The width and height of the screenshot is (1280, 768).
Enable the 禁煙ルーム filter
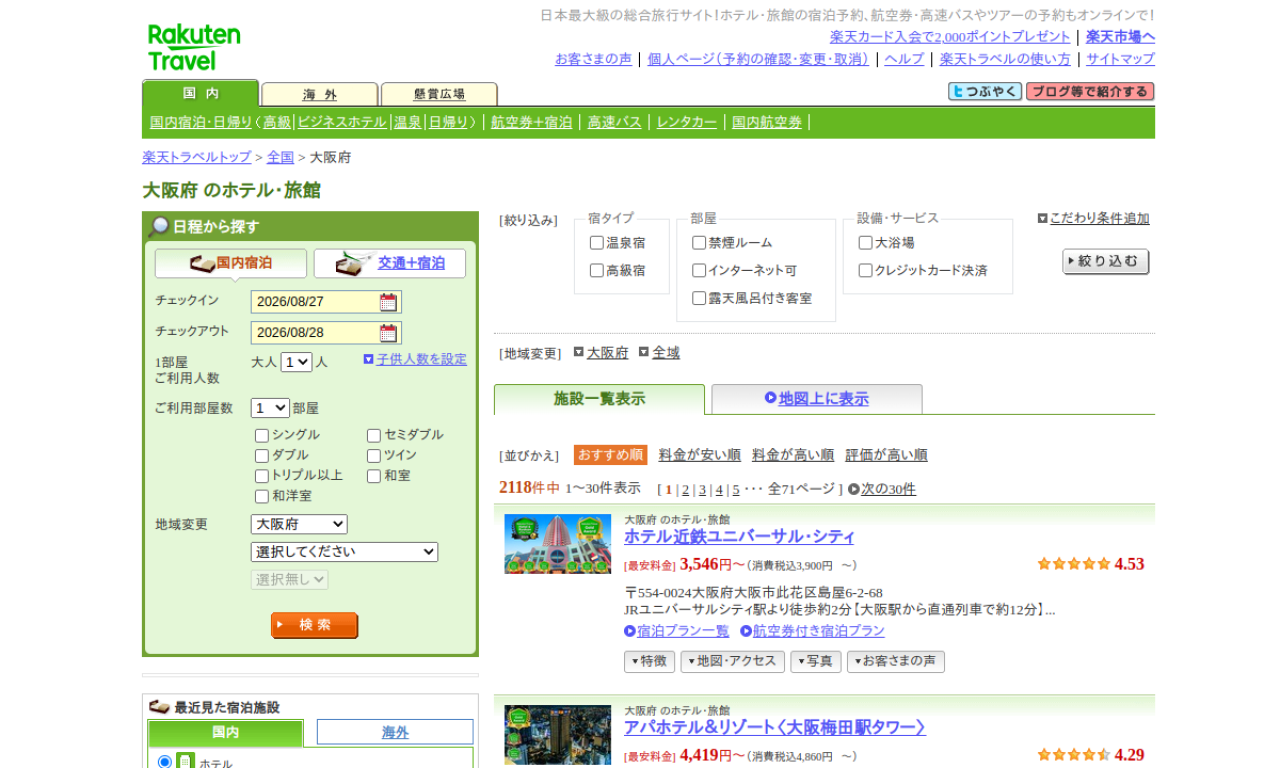click(x=699, y=243)
